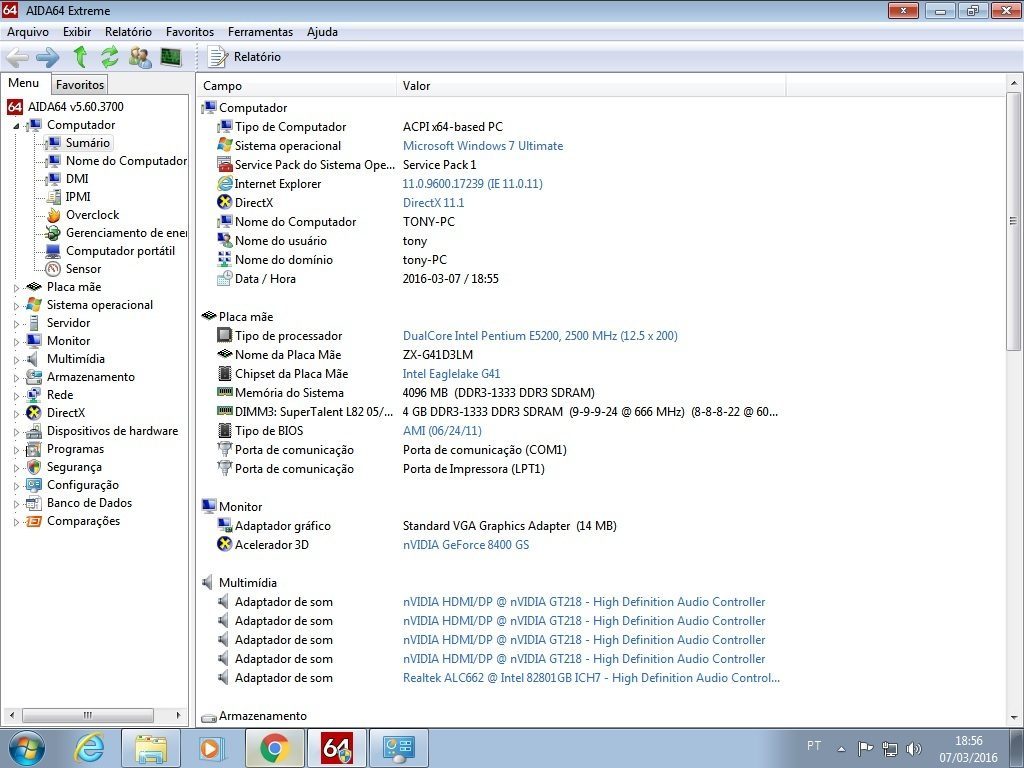Select Programas icon in tree
Image resolution: width=1024 pixels, height=768 pixels.
[x=34, y=449]
